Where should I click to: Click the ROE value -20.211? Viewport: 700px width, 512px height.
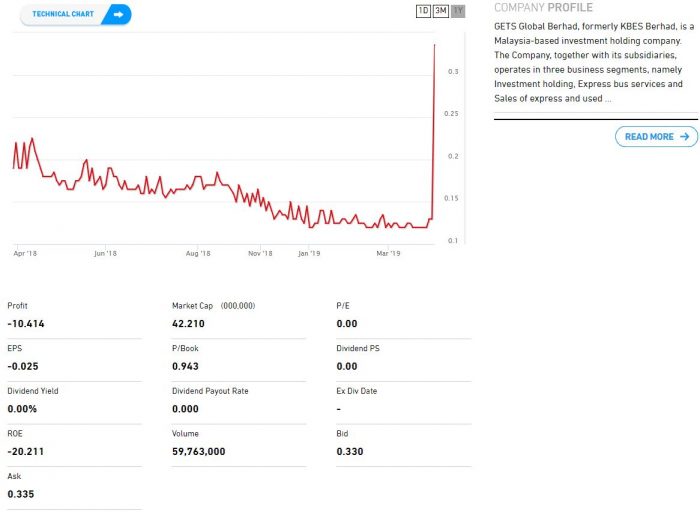point(26,451)
